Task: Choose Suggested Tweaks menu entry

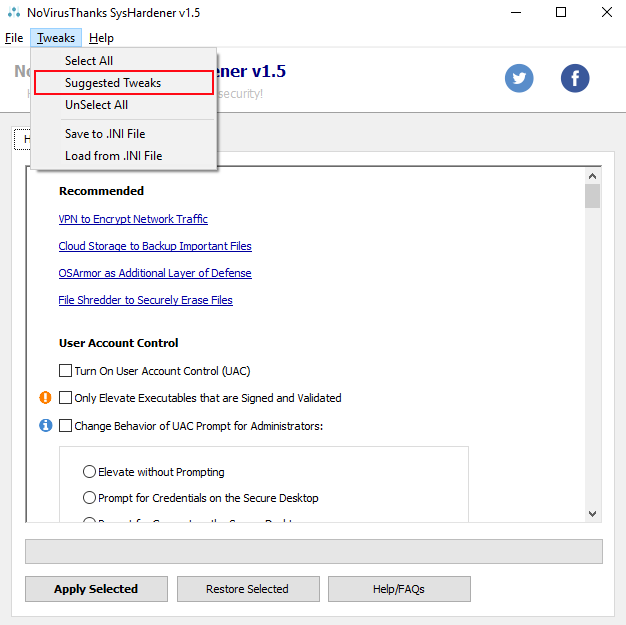Action: tap(124, 83)
